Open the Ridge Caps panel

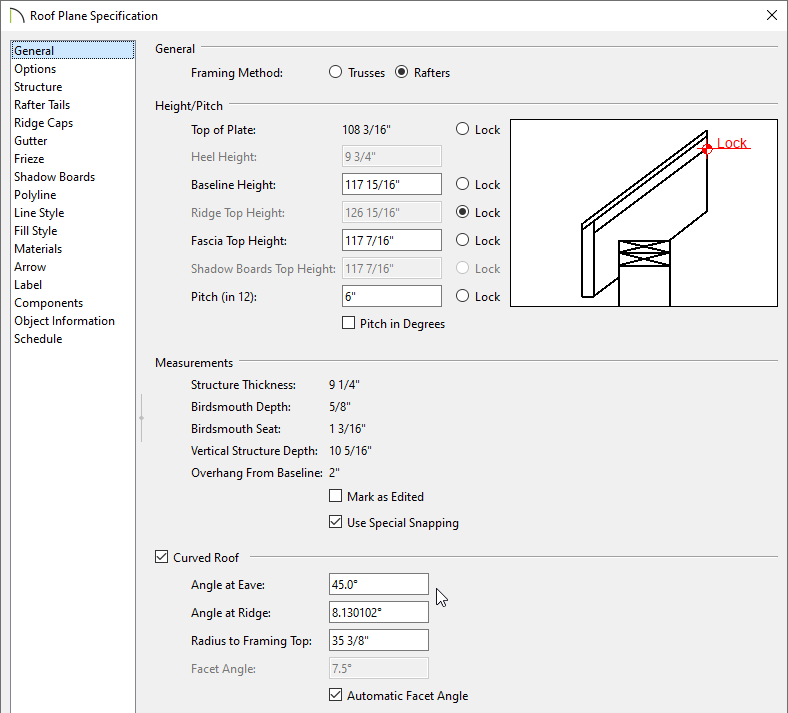pyautogui.click(x=44, y=123)
